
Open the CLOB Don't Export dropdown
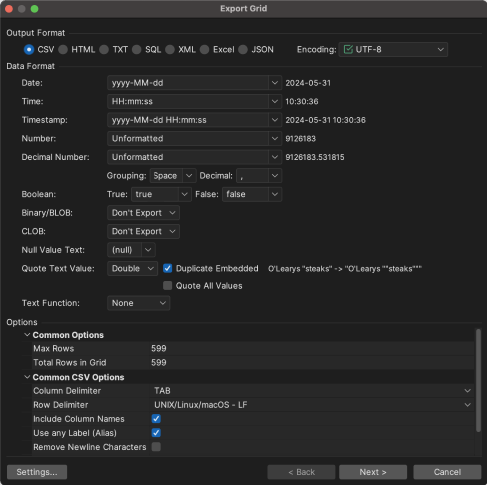(x=143, y=231)
